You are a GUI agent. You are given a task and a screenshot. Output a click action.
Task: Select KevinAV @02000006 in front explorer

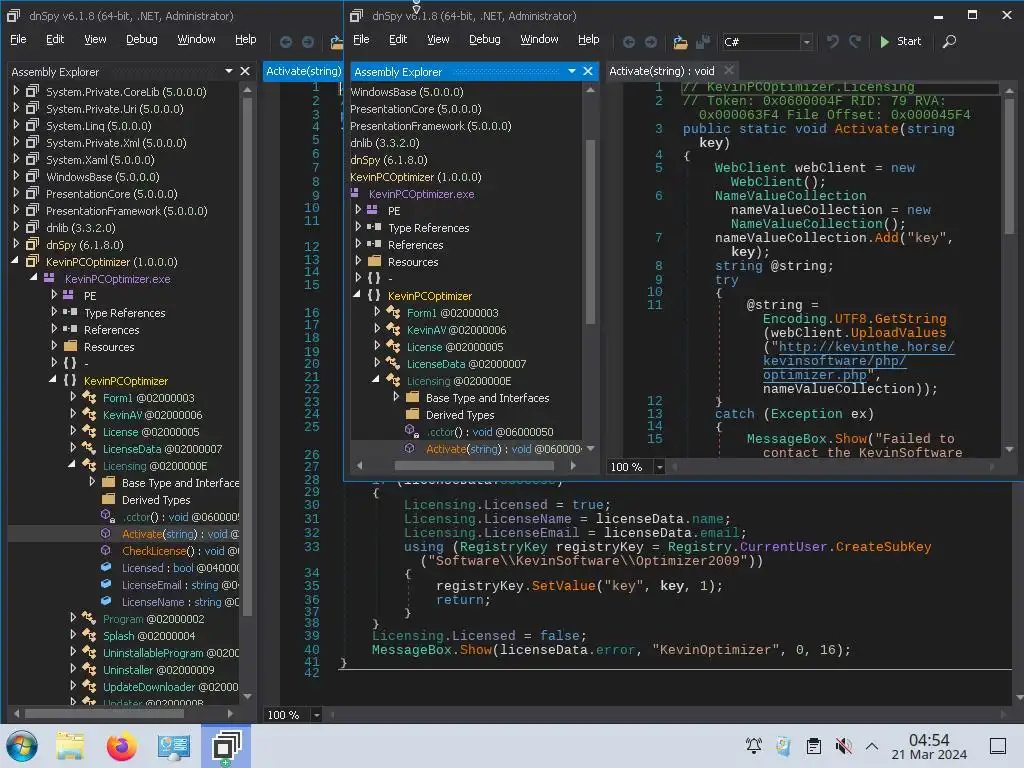click(456, 330)
